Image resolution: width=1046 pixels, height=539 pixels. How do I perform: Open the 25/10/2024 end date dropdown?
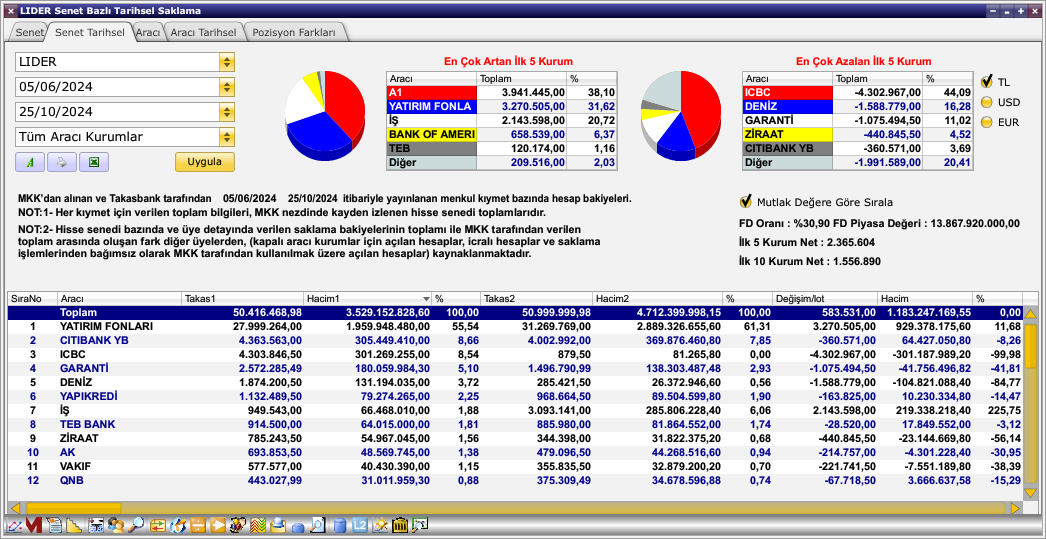pyautogui.click(x=227, y=111)
